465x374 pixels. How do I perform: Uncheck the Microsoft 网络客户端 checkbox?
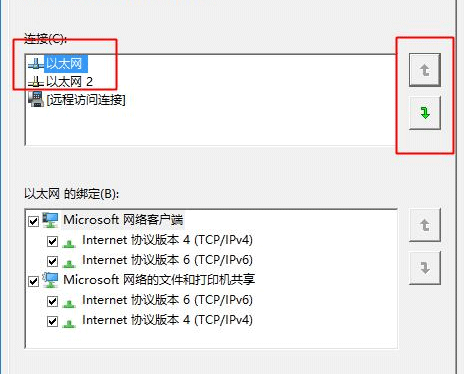(x=33, y=221)
